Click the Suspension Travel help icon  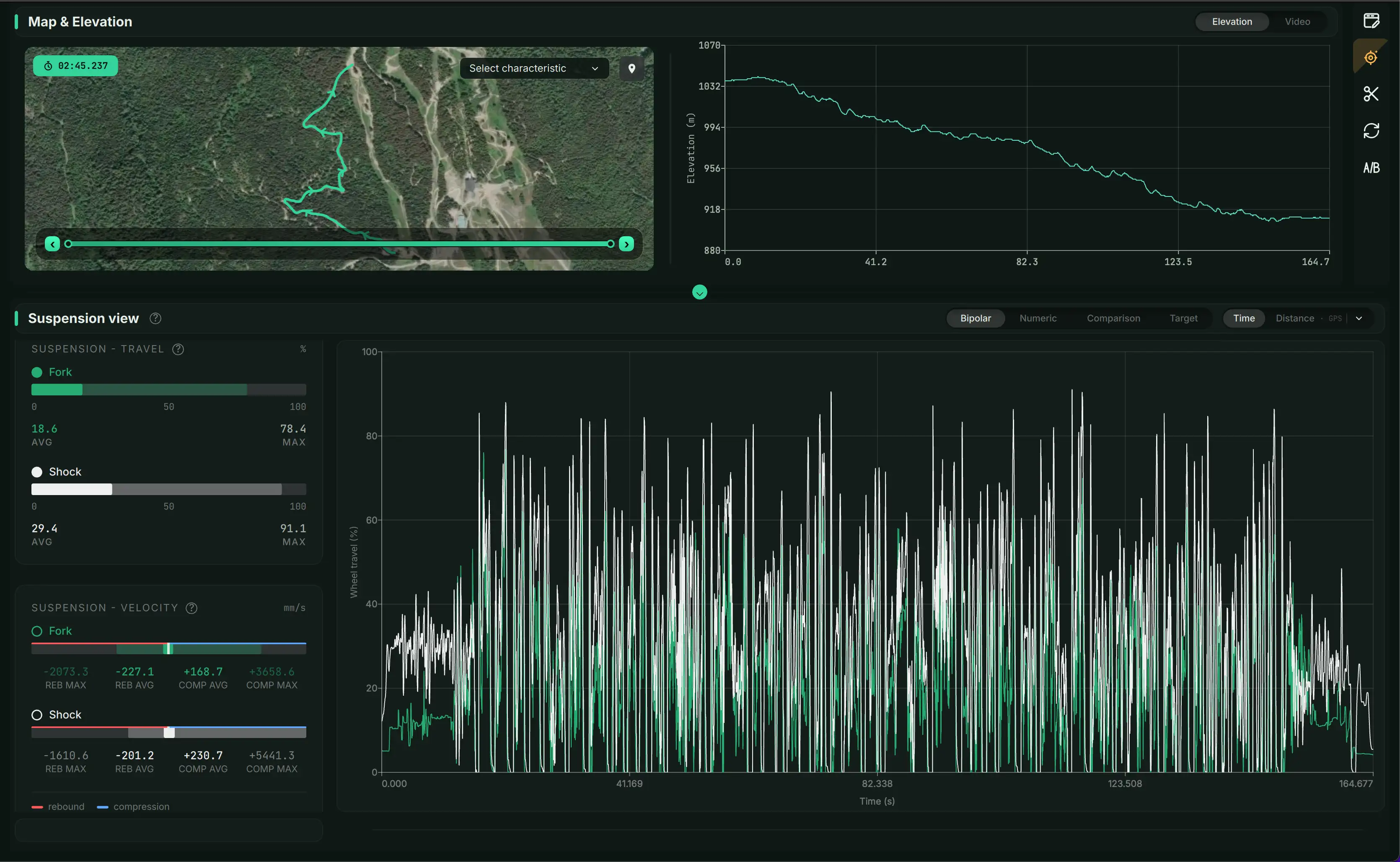pos(178,349)
